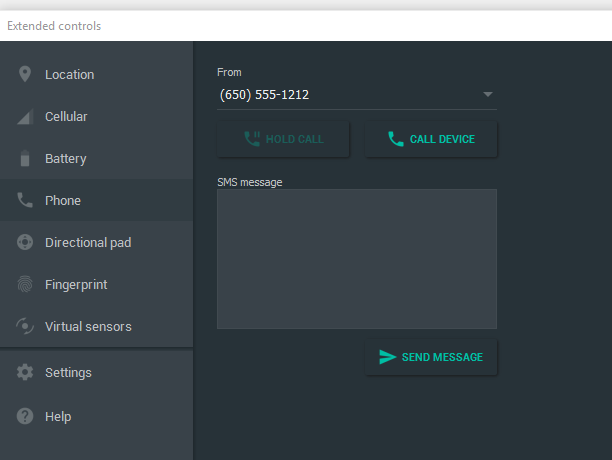Open the Settings tab
The image size is (612, 460).
pos(96,372)
